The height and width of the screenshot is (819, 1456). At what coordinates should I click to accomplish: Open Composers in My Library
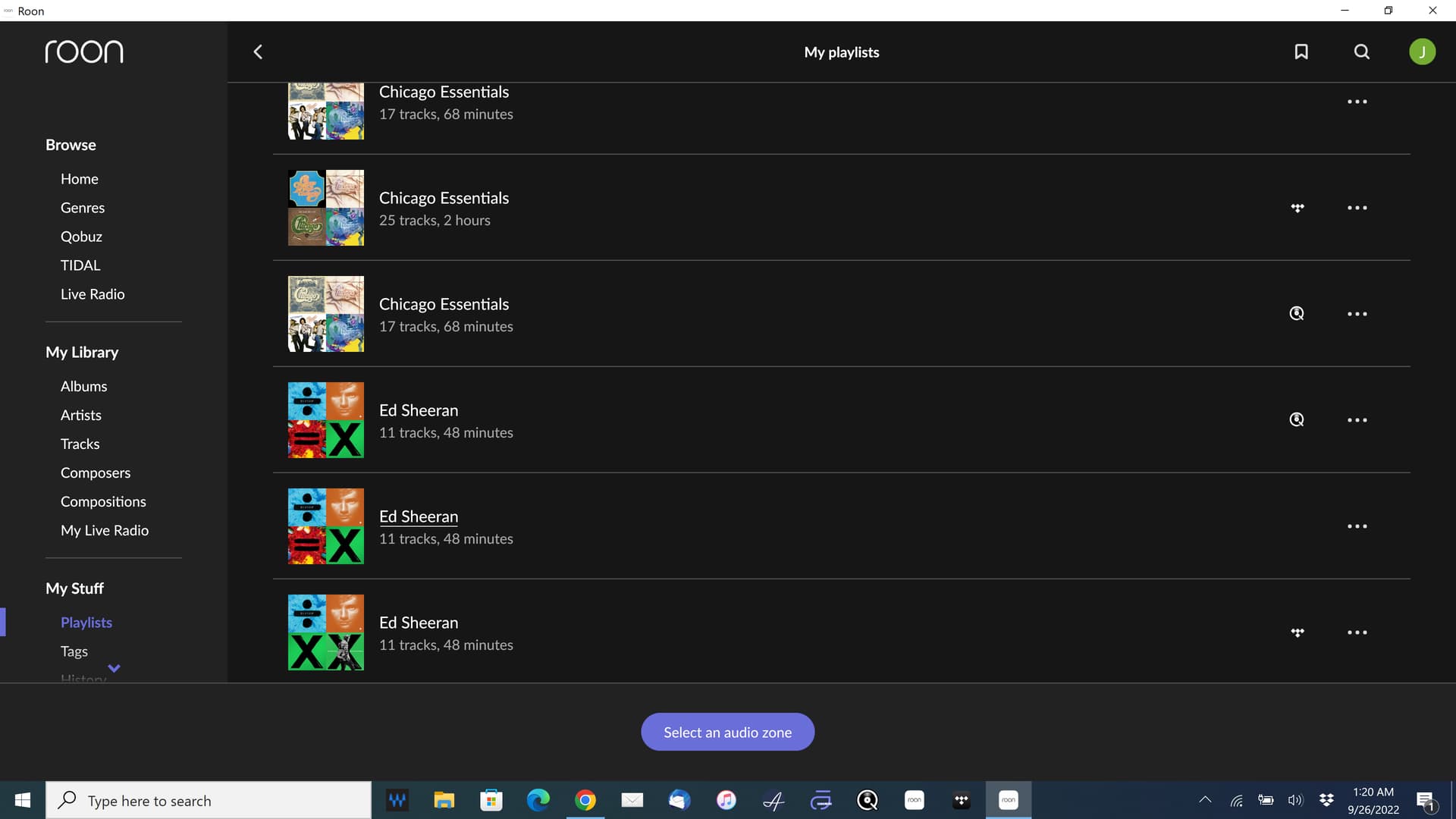(x=96, y=473)
